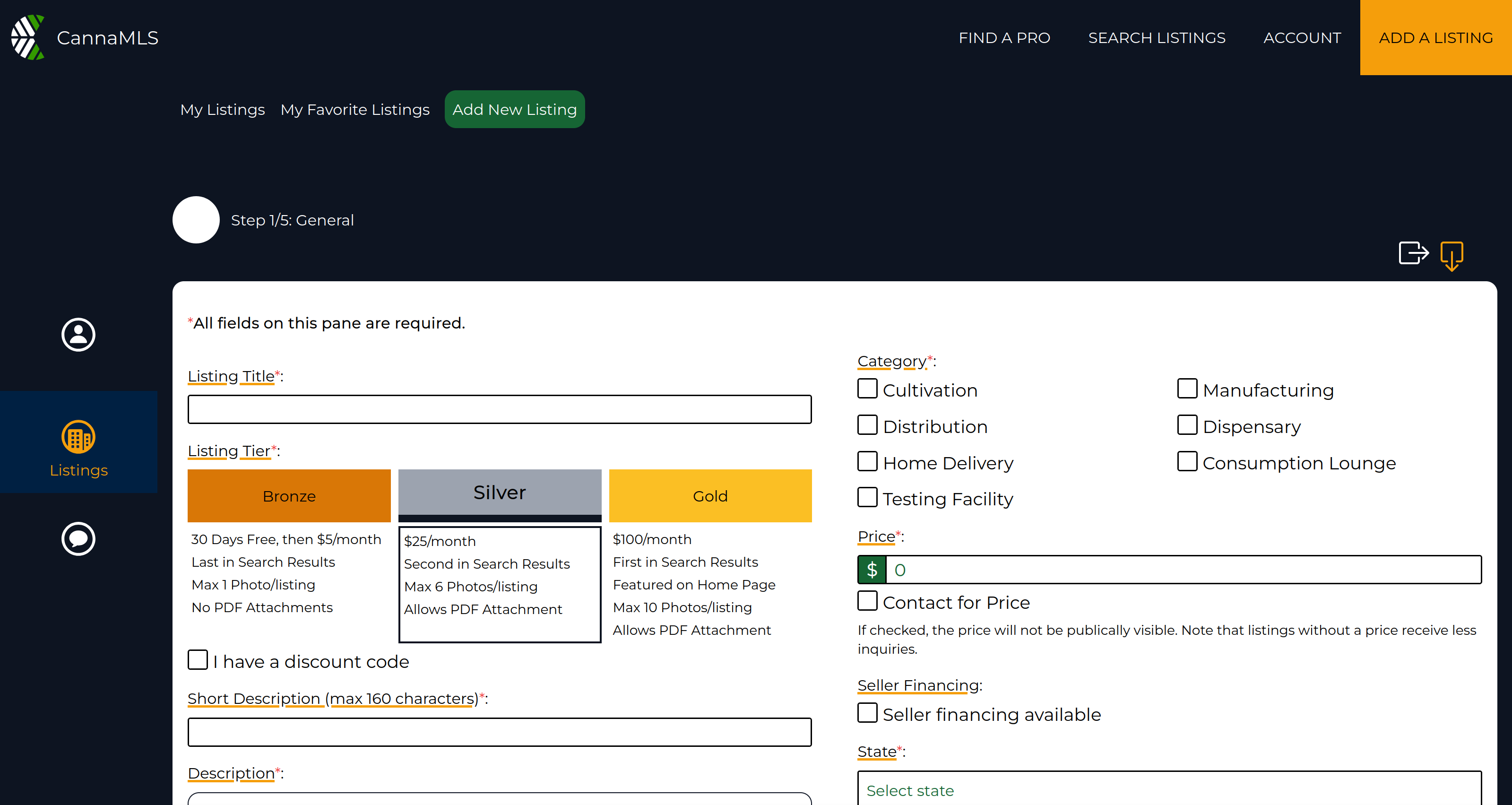The height and width of the screenshot is (805, 1512).
Task: Click the Account profile icon
Action: click(x=78, y=334)
